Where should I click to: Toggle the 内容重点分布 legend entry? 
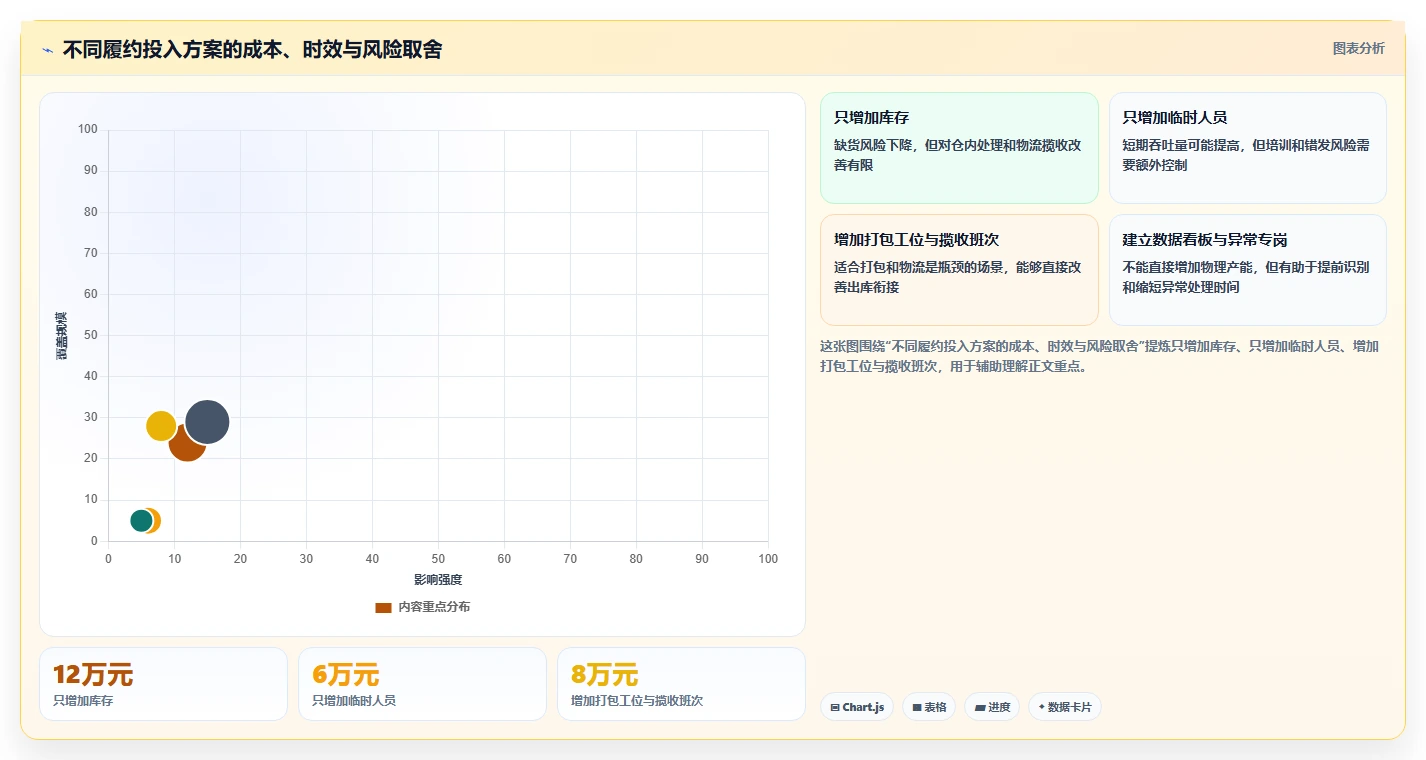422,607
